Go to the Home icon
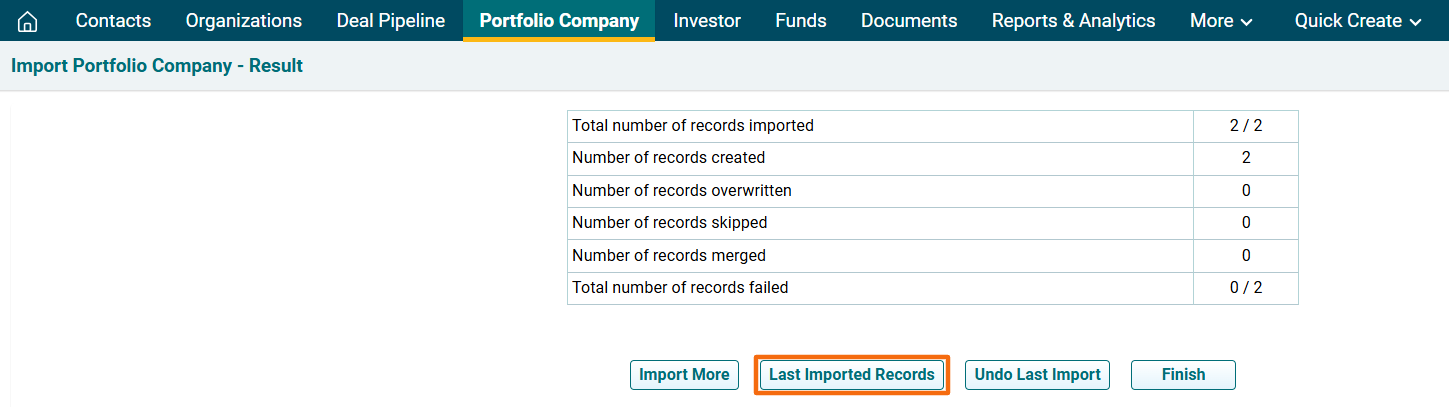This screenshot has height=407, width=1449. 28,21
